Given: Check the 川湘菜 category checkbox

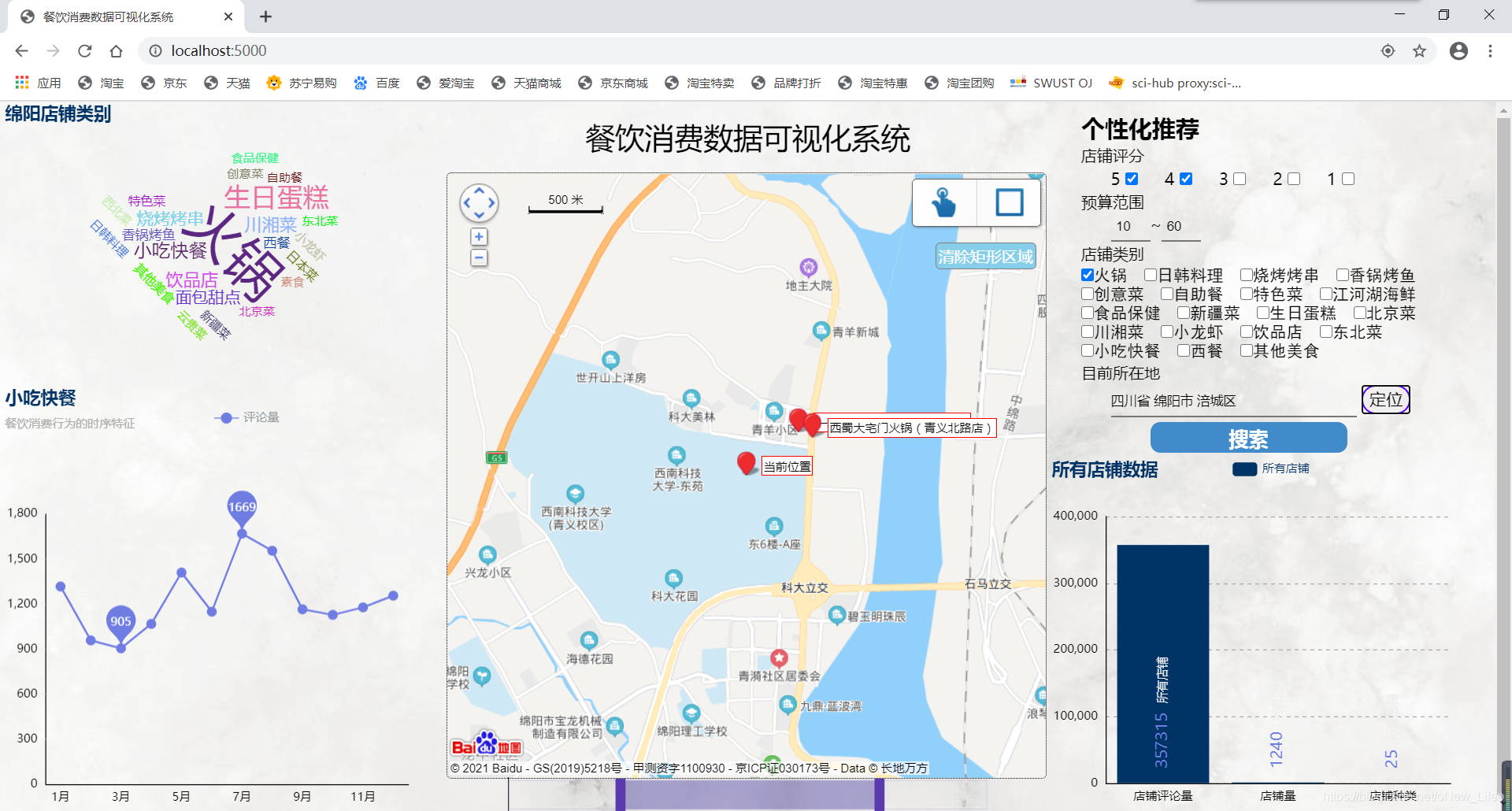Looking at the screenshot, I should 1088,331.
